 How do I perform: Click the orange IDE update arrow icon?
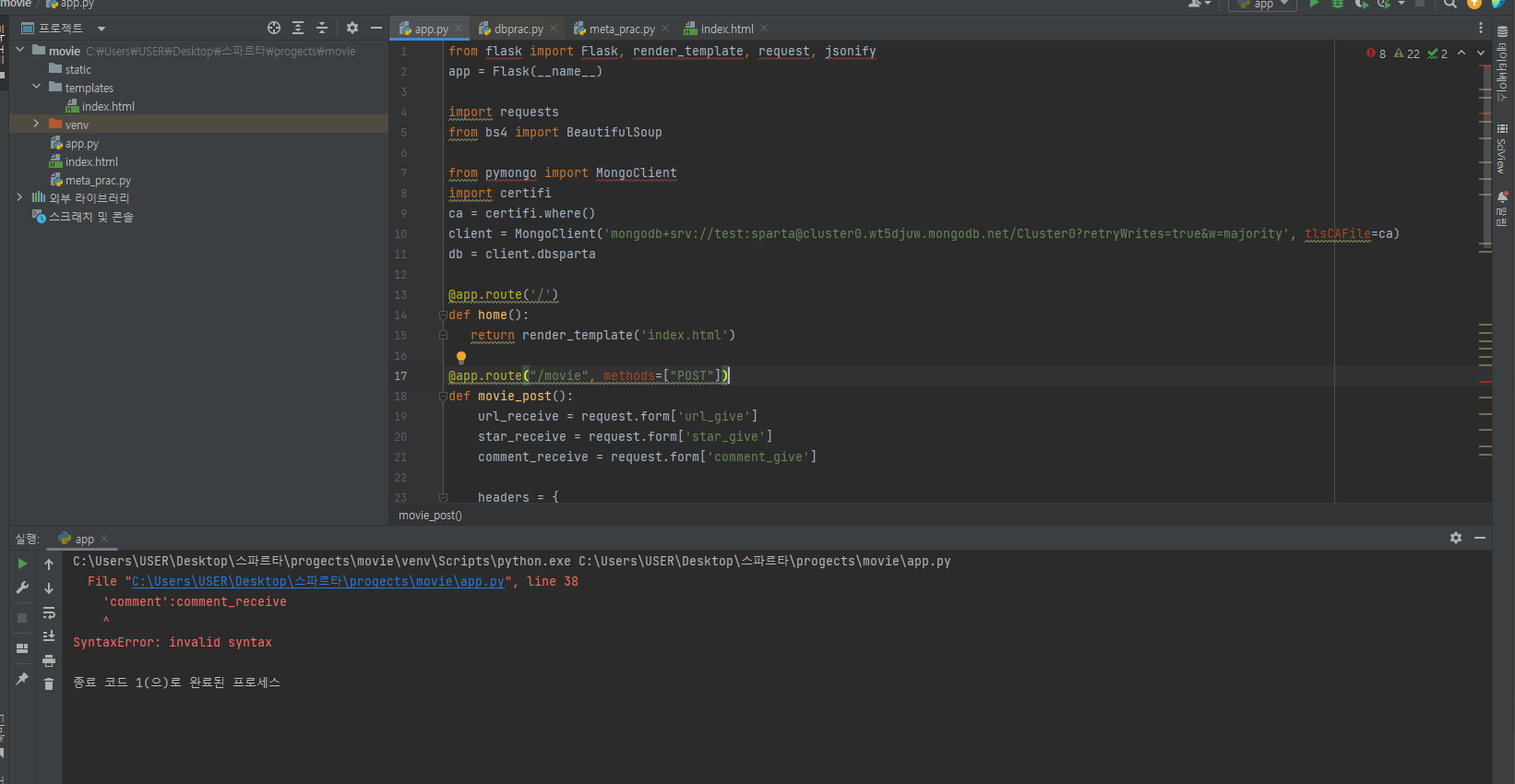point(1474,4)
